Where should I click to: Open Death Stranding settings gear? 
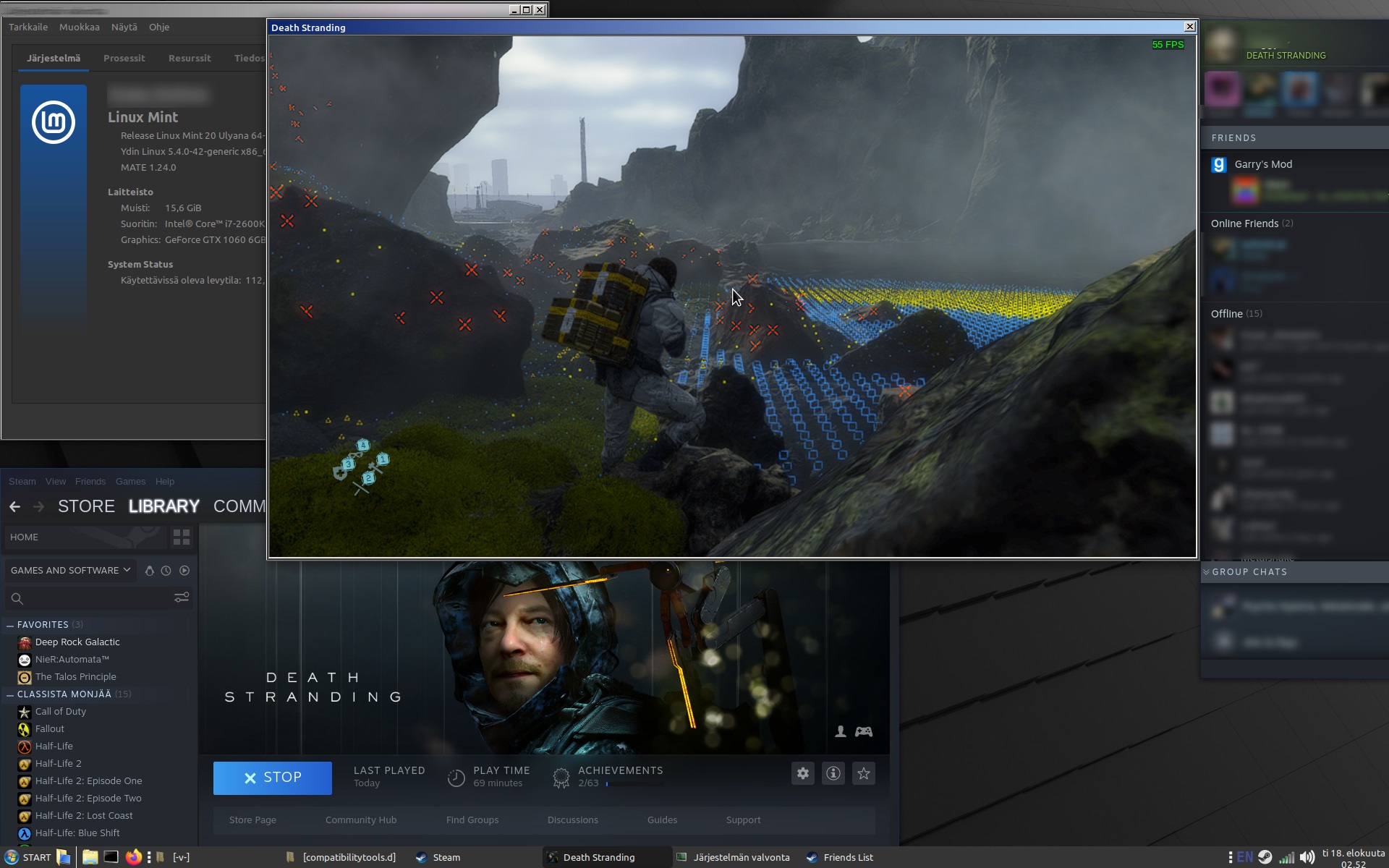coord(803,773)
